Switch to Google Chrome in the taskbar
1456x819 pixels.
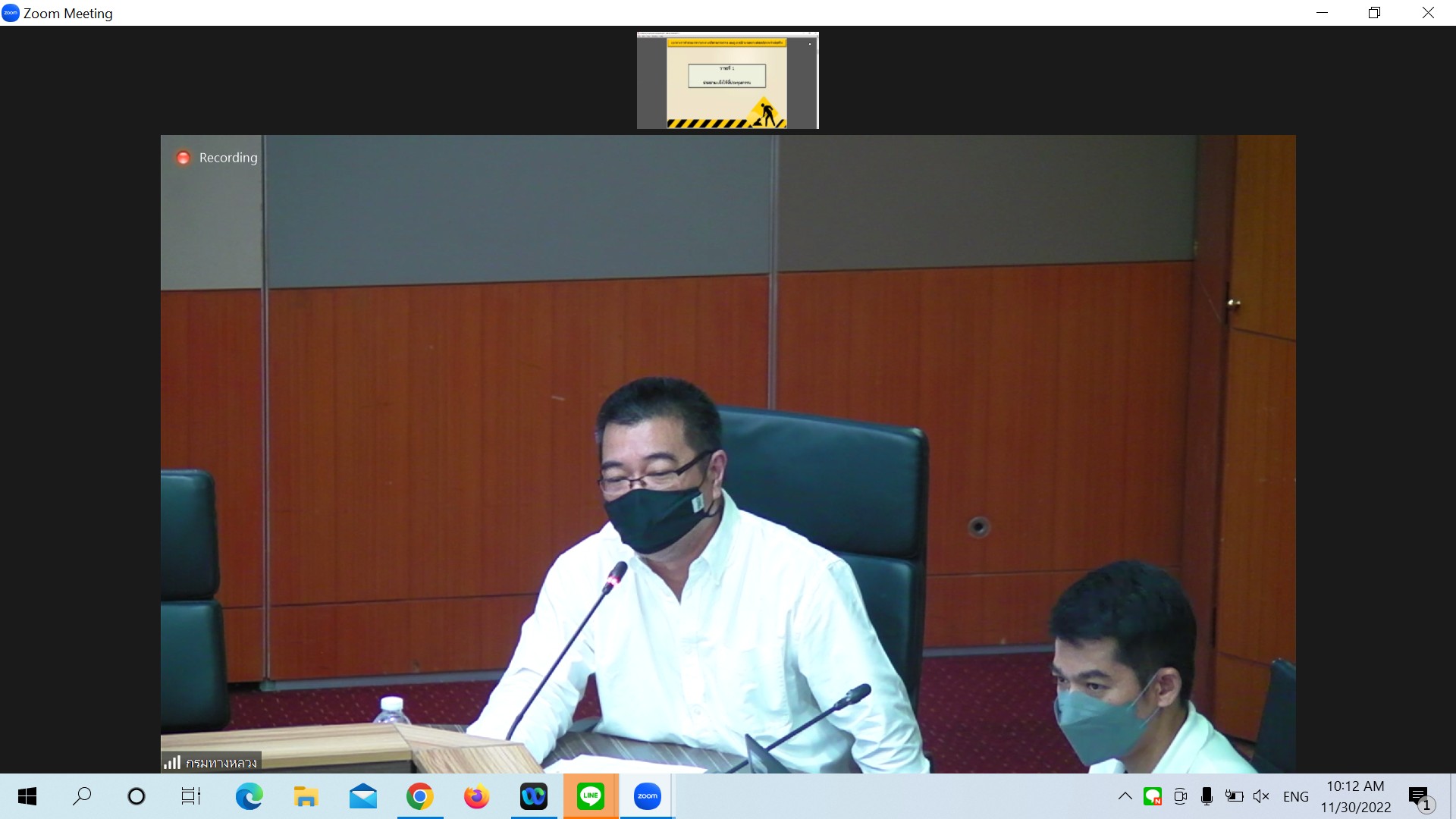[x=419, y=796]
